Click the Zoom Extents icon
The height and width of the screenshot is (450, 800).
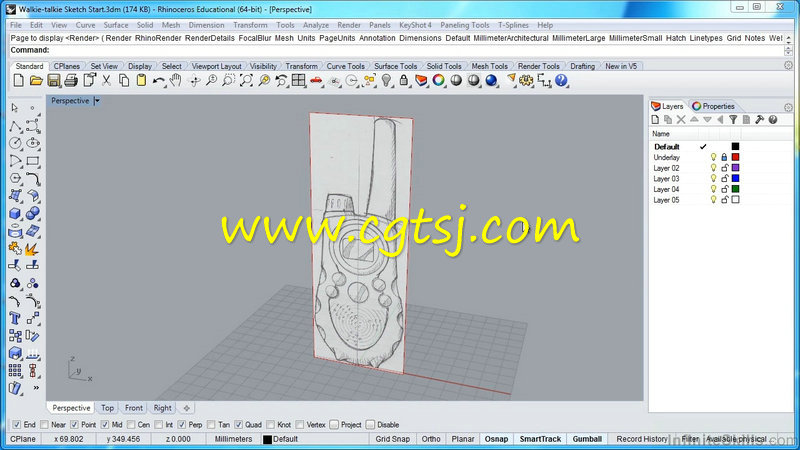coord(246,81)
